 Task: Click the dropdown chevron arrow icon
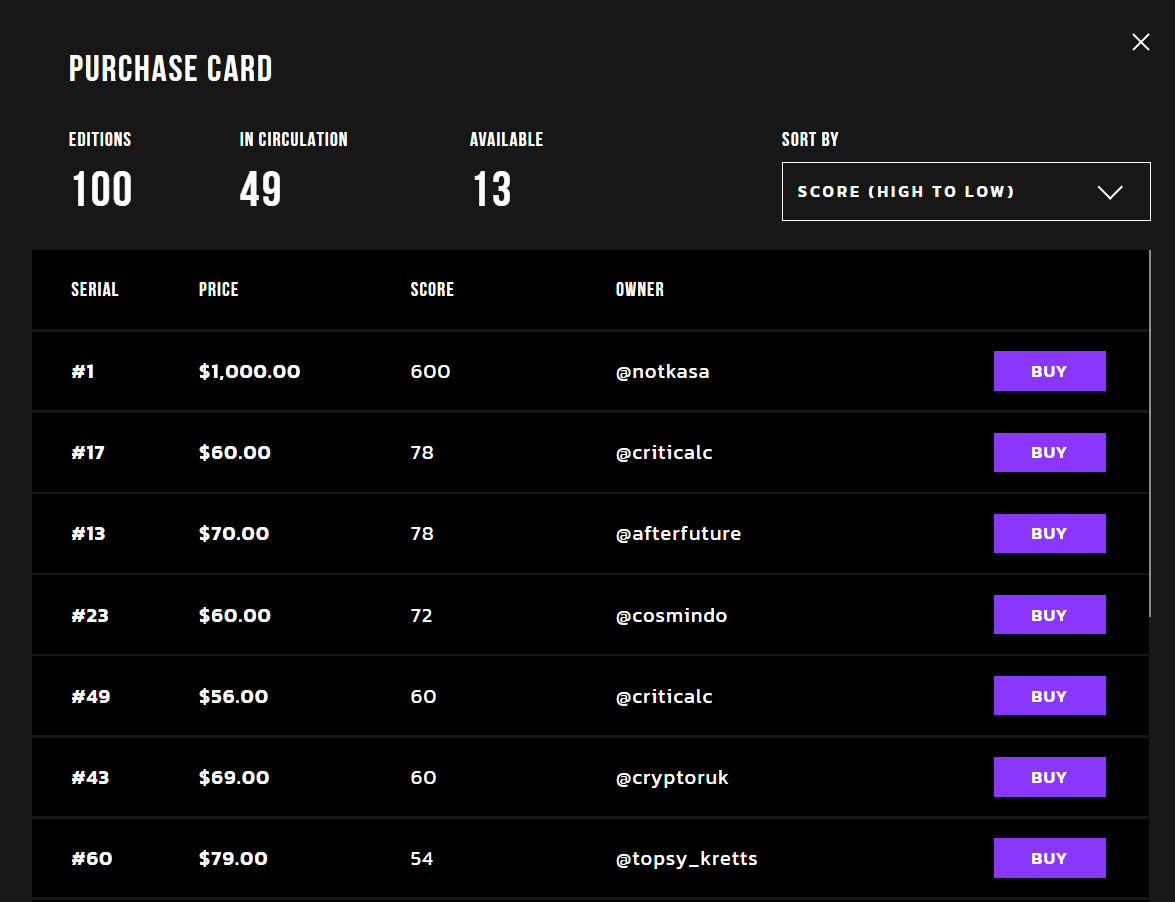pos(1110,192)
